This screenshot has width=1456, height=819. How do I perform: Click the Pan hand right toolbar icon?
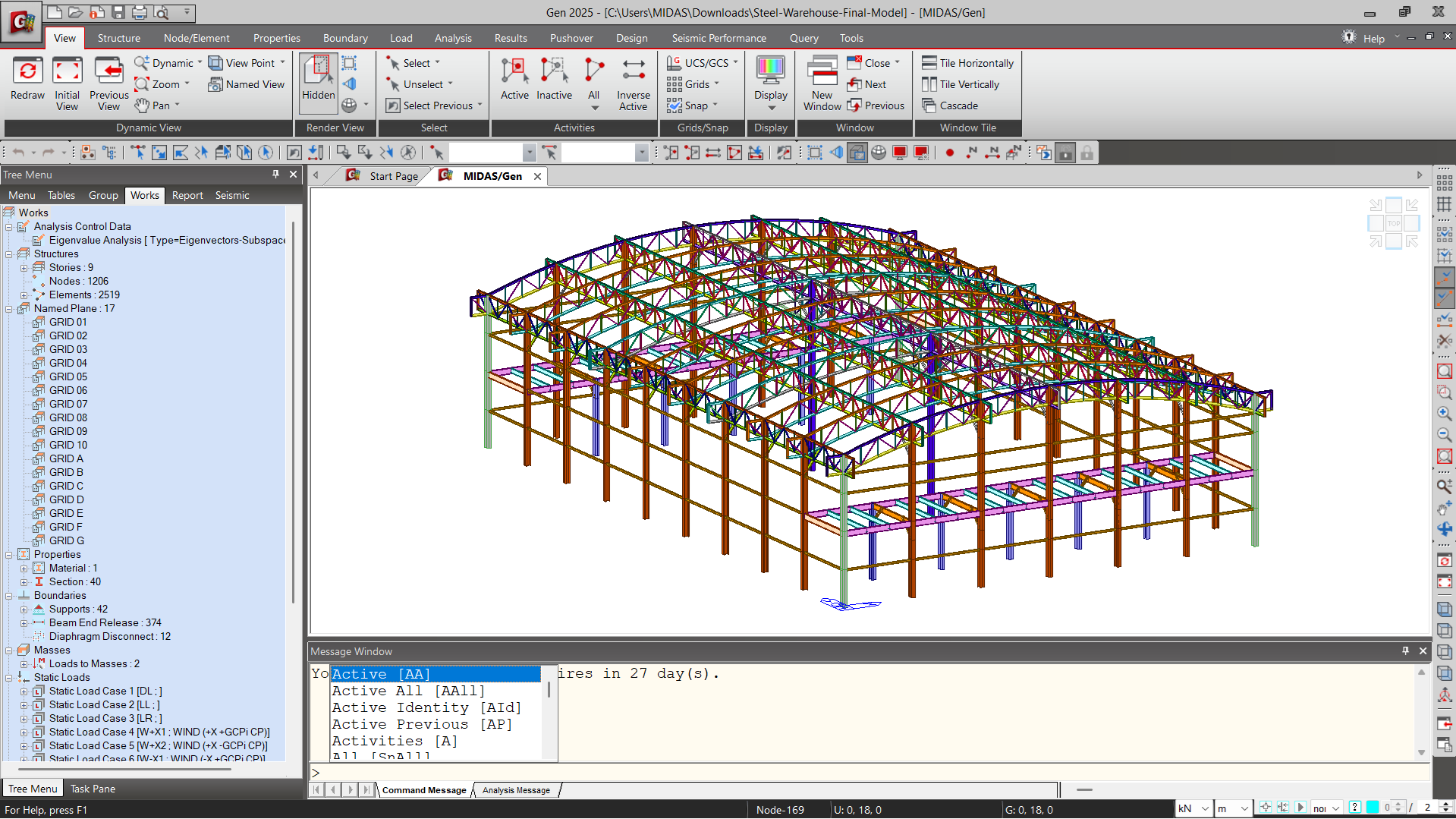1444,508
